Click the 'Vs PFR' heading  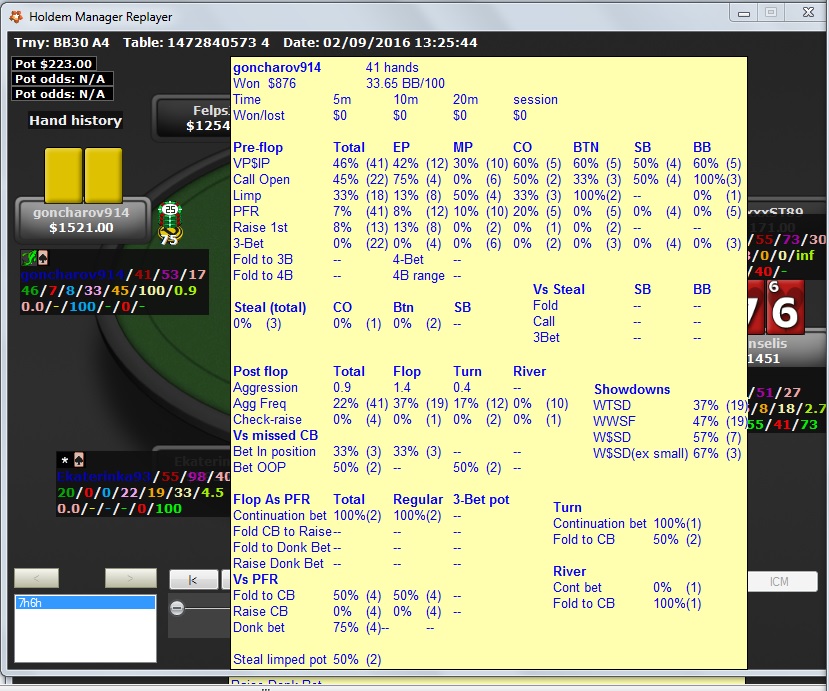pos(255,579)
